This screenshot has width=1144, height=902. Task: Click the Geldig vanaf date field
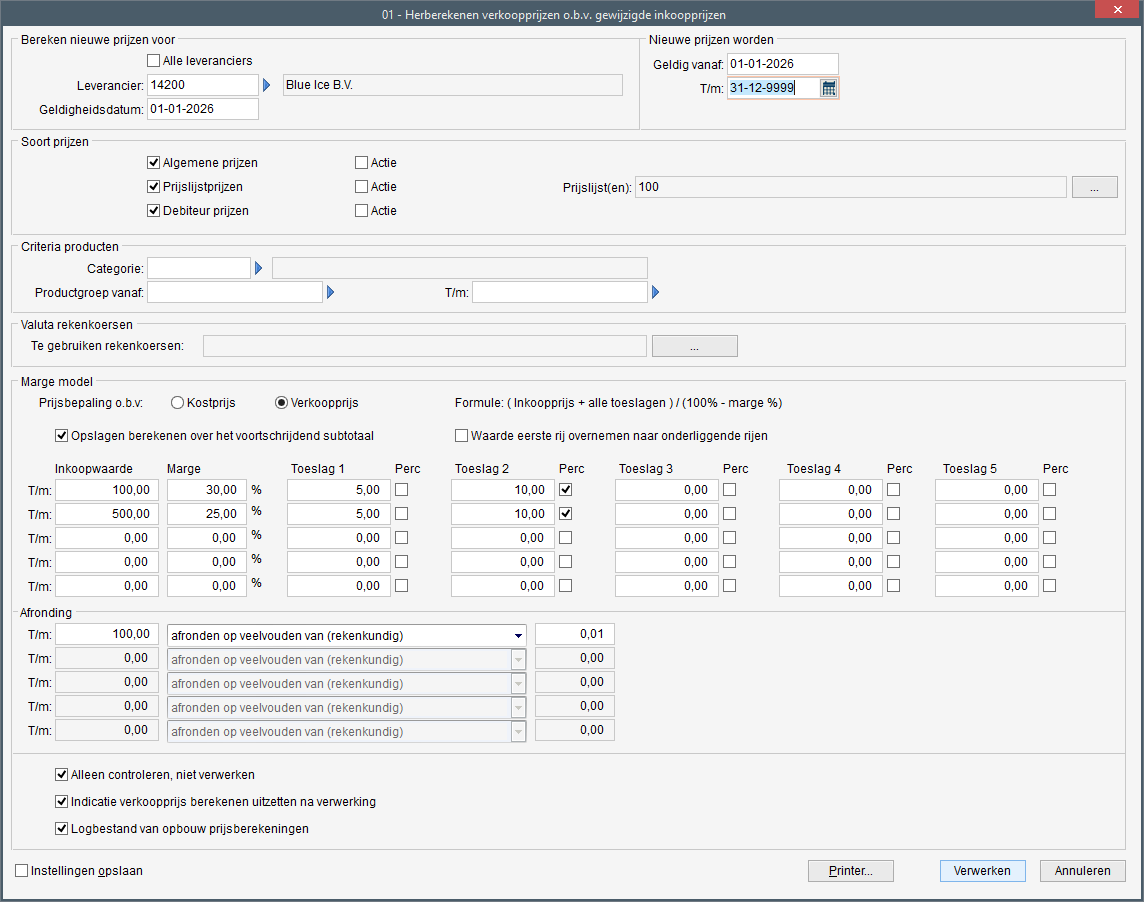[782, 64]
